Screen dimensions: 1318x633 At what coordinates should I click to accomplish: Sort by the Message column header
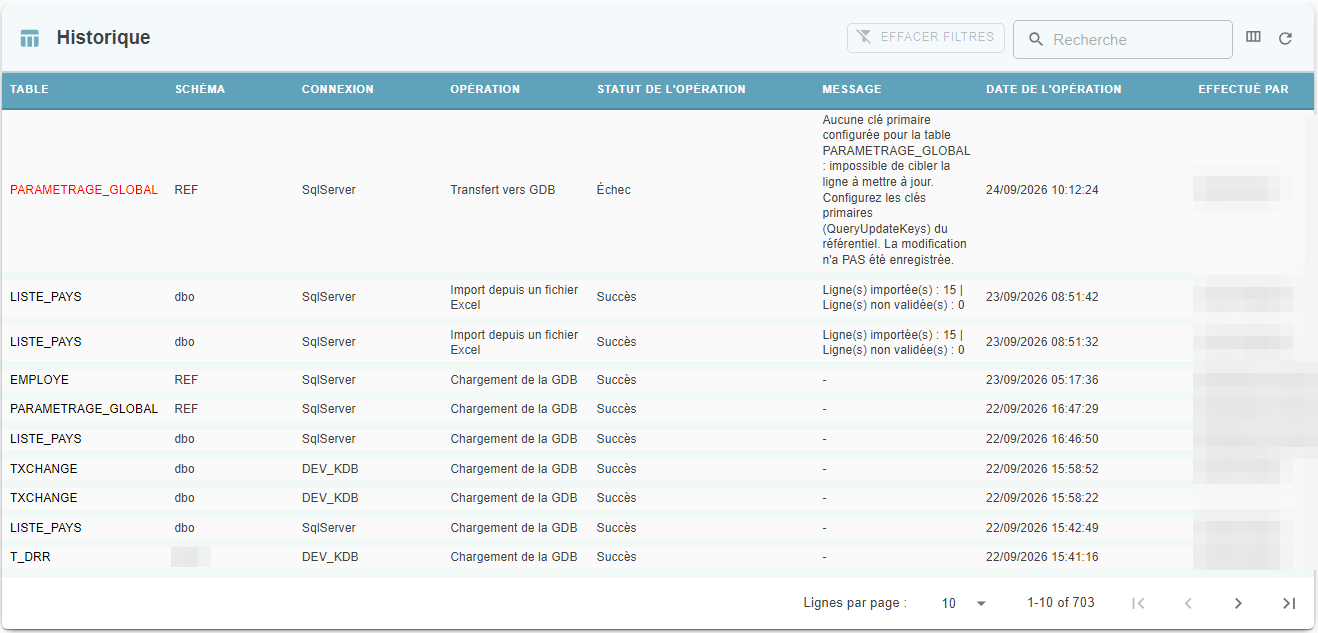852,89
